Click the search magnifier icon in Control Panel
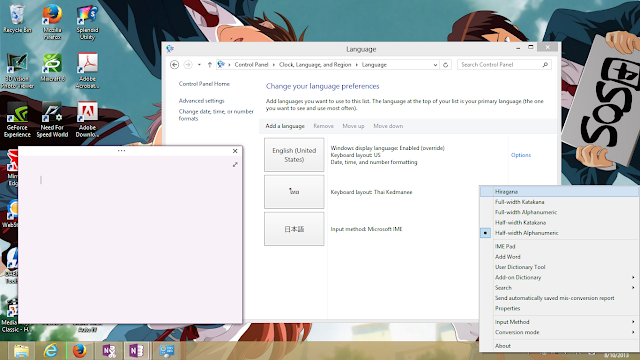The height and width of the screenshot is (360, 640). coord(545,64)
